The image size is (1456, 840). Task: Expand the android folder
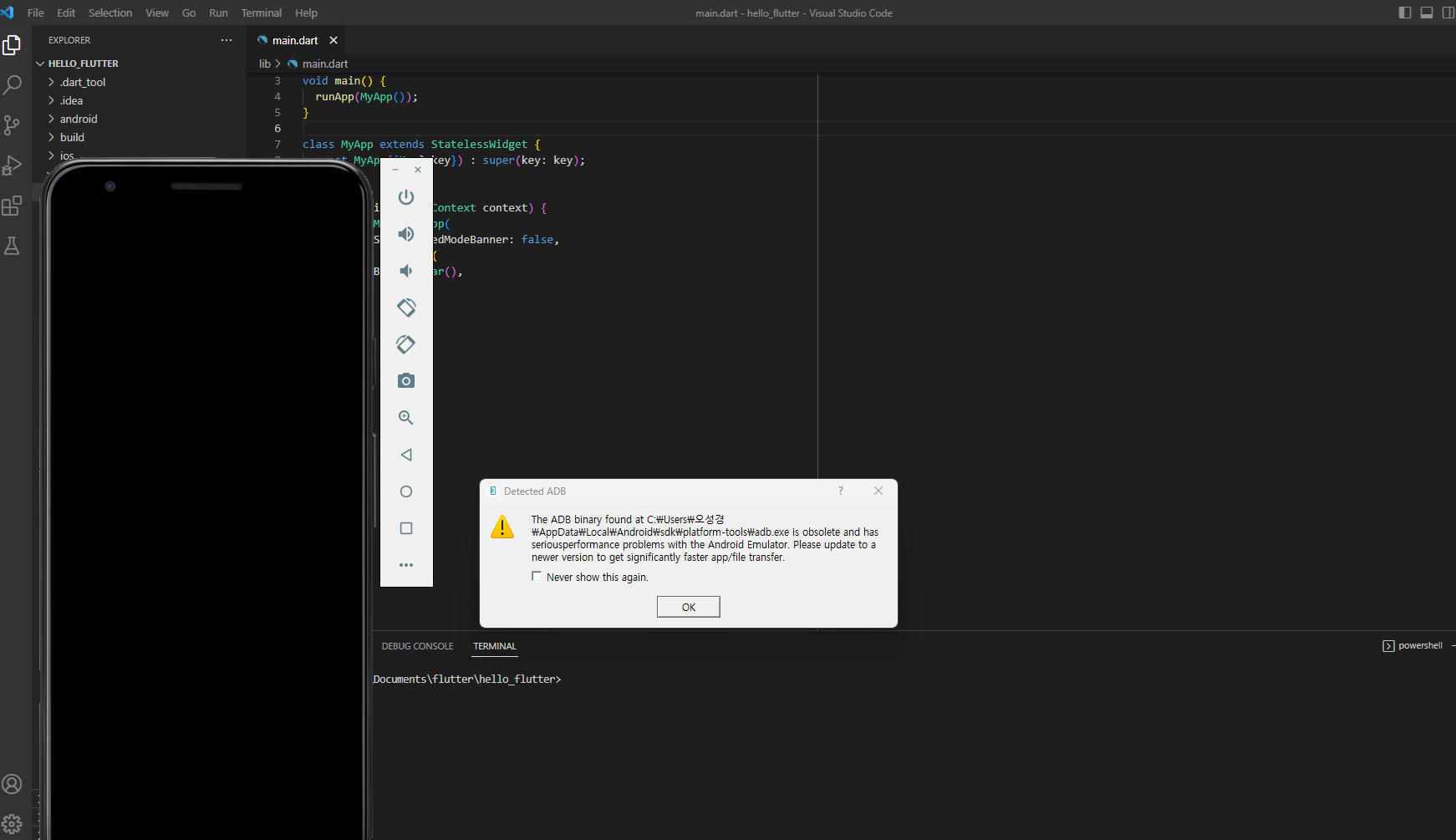[x=79, y=119]
